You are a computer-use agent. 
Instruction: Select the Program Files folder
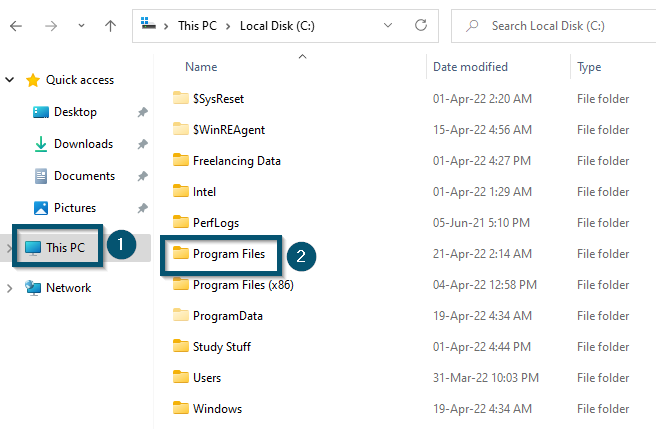[x=229, y=254]
